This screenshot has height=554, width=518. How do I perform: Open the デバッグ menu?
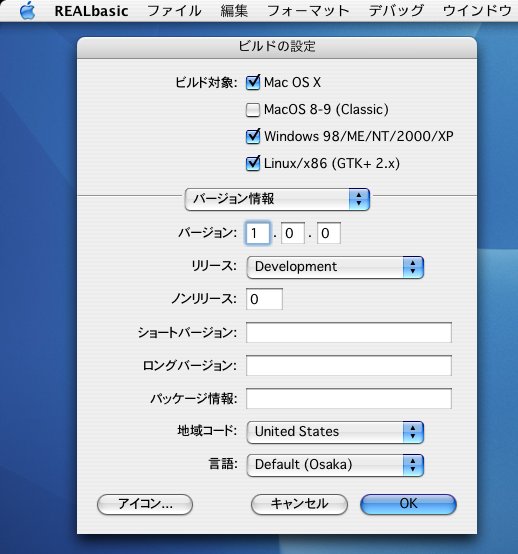pos(396,11)
